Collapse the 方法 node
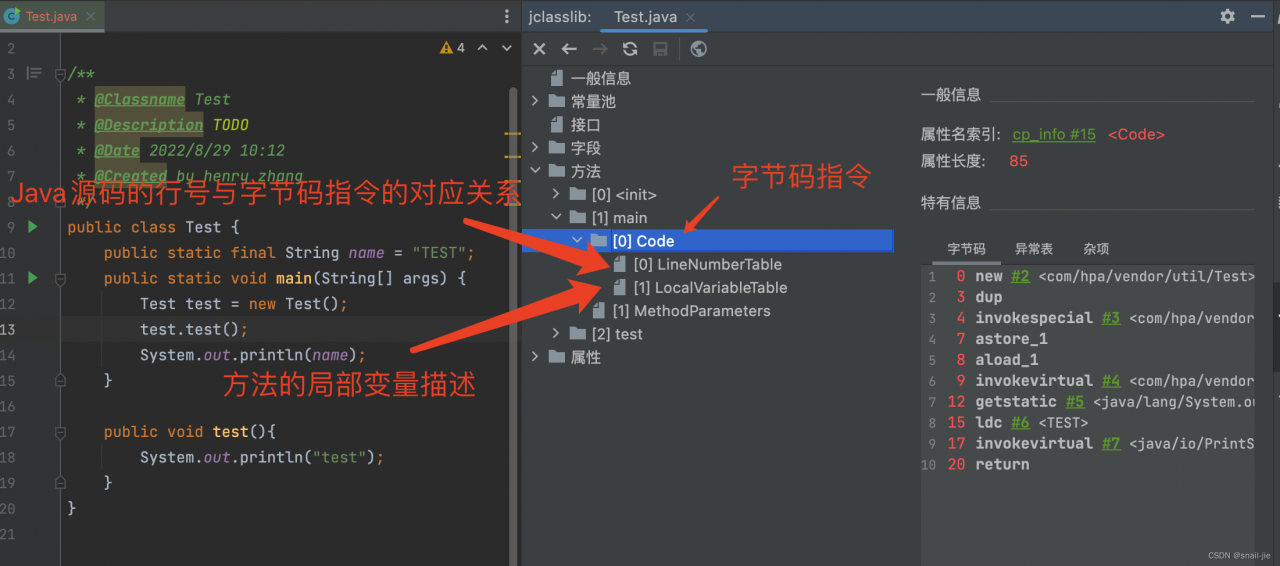The height and width of the screenshot is (566, 1280). pyautogui.click(x=535, y=171)
